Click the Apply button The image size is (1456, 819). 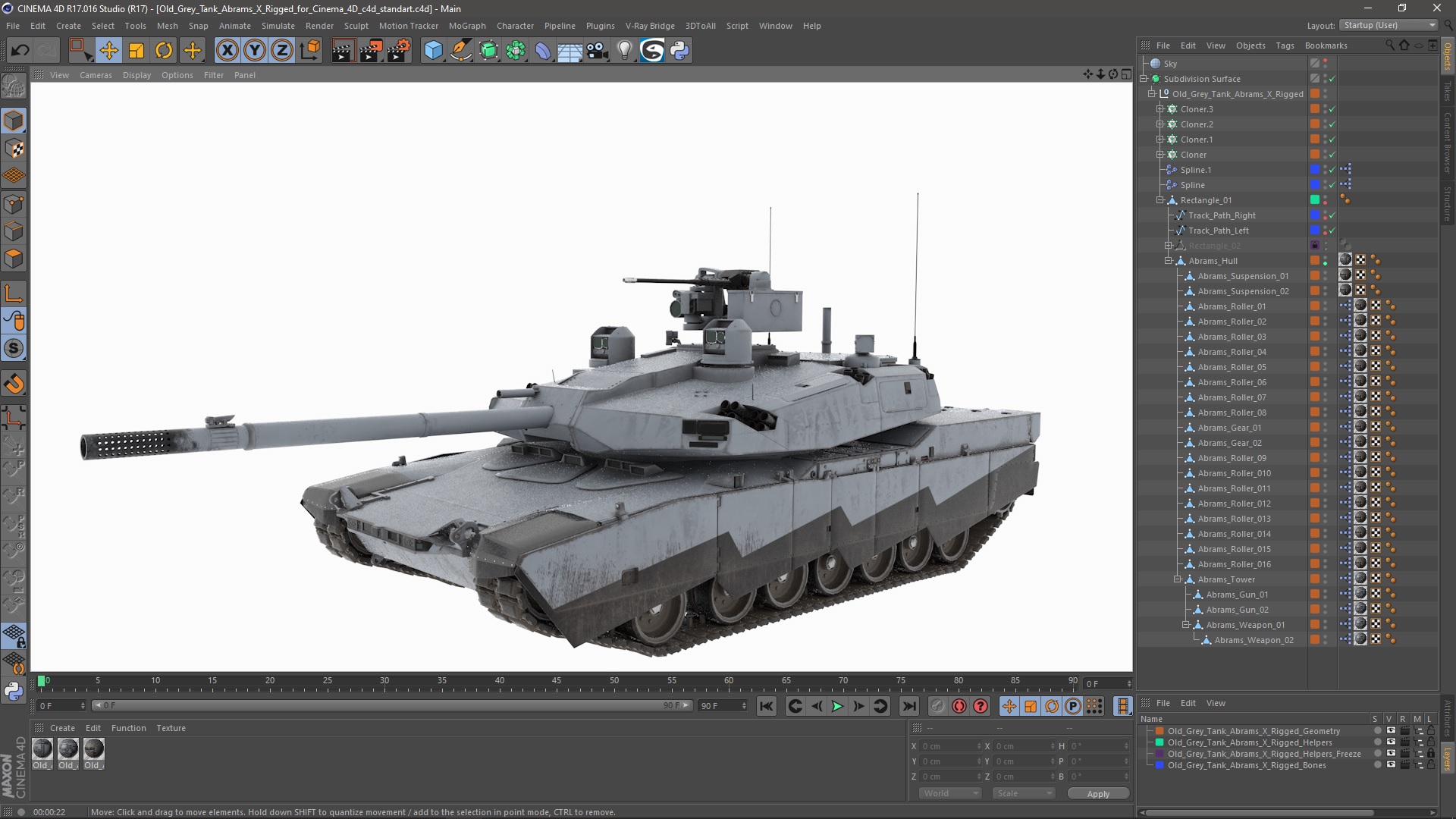pyautogui.click(x=1097, y=794)
